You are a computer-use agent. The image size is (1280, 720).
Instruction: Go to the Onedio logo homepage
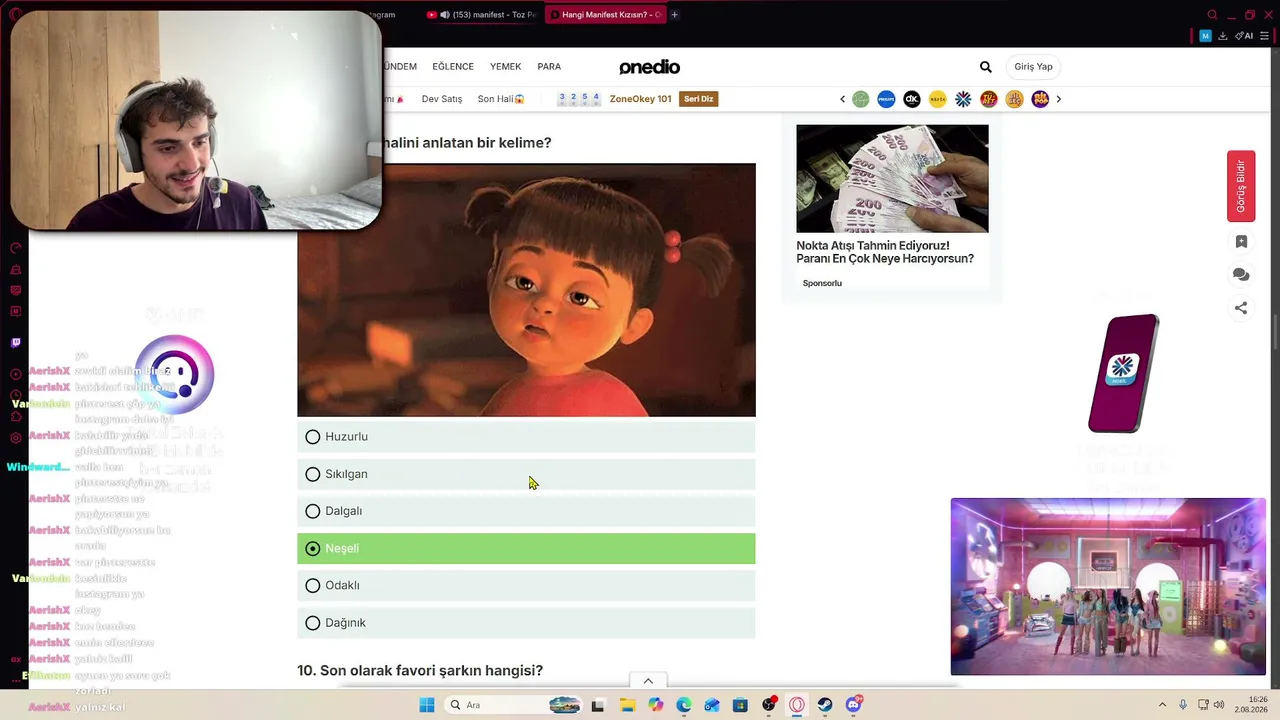(649, 67)
